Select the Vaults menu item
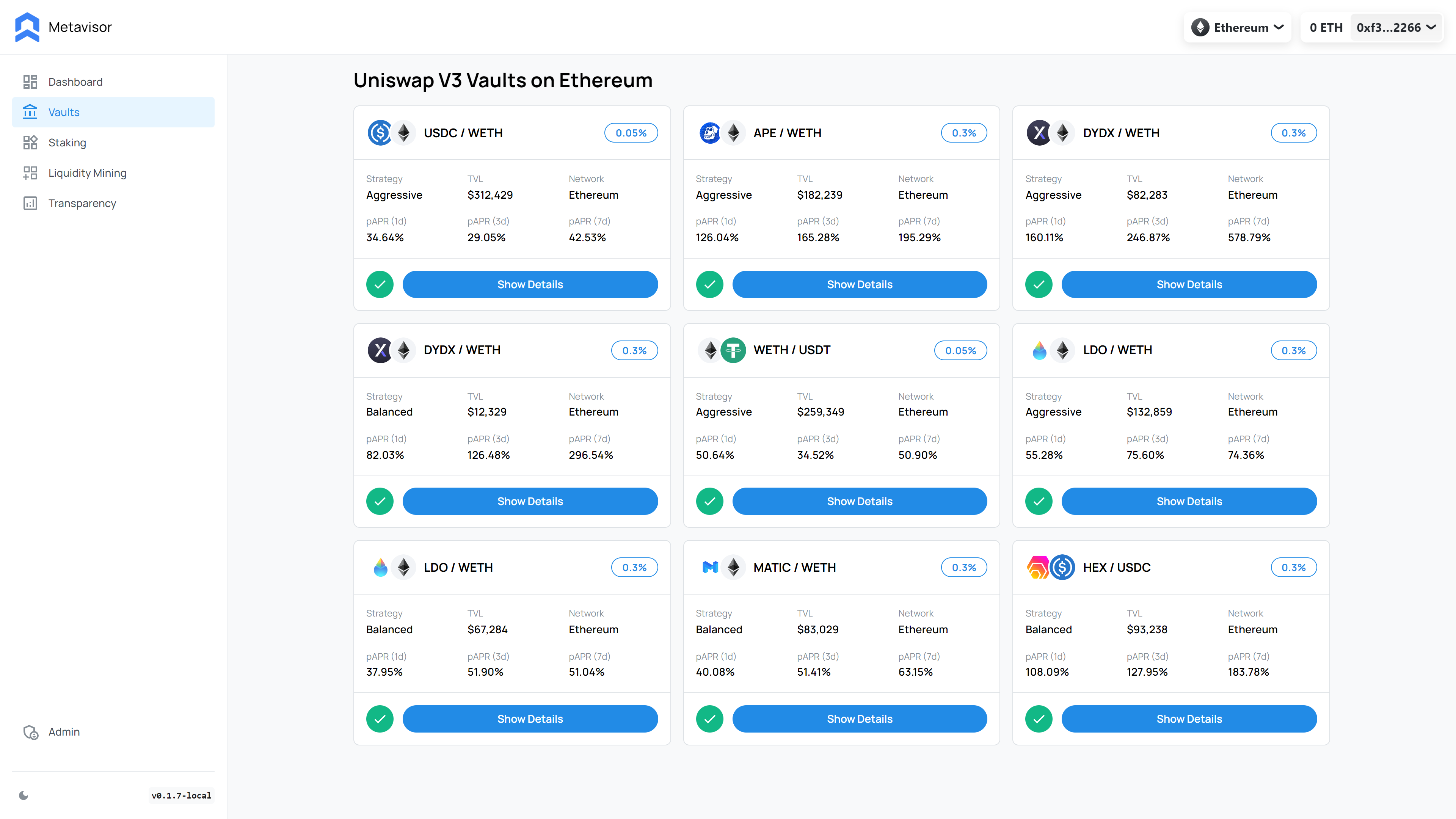 (x=113, y=112)
